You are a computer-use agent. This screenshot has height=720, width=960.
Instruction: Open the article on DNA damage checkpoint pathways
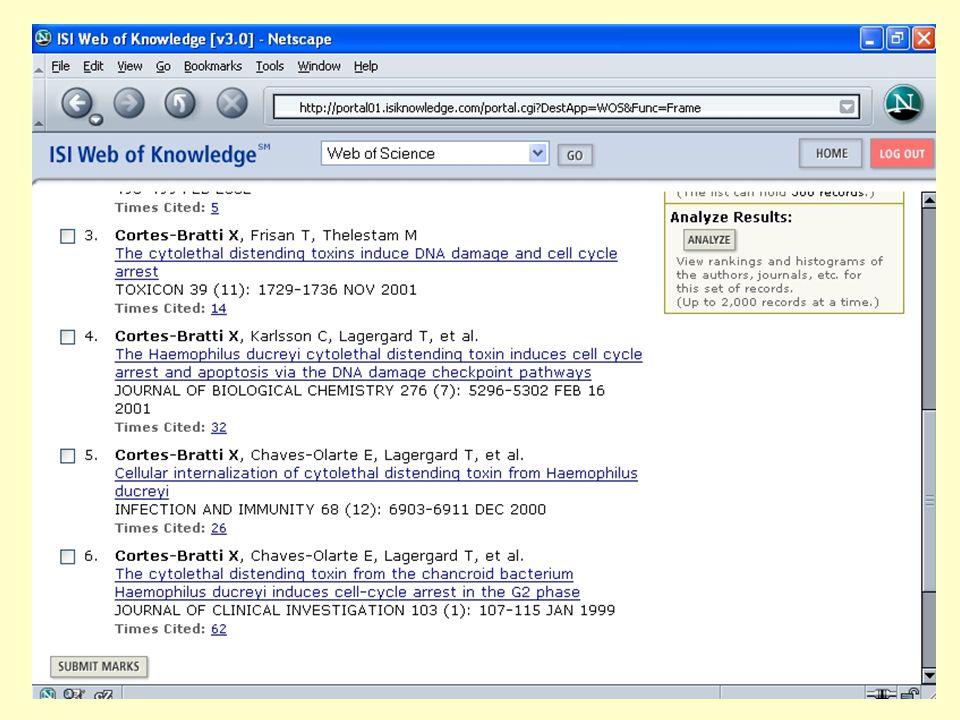378,363
